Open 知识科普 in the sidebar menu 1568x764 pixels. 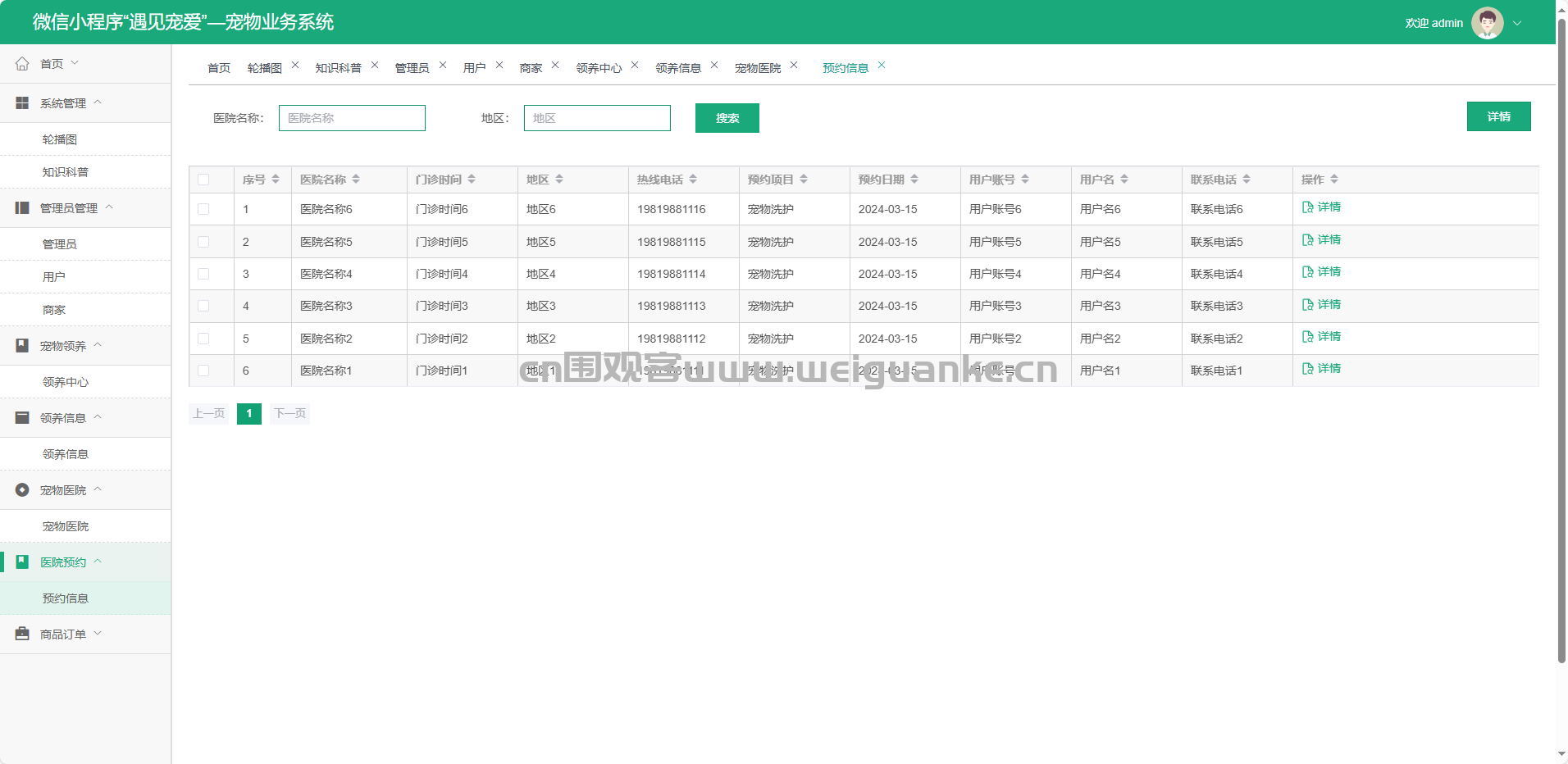coord(66,172)
